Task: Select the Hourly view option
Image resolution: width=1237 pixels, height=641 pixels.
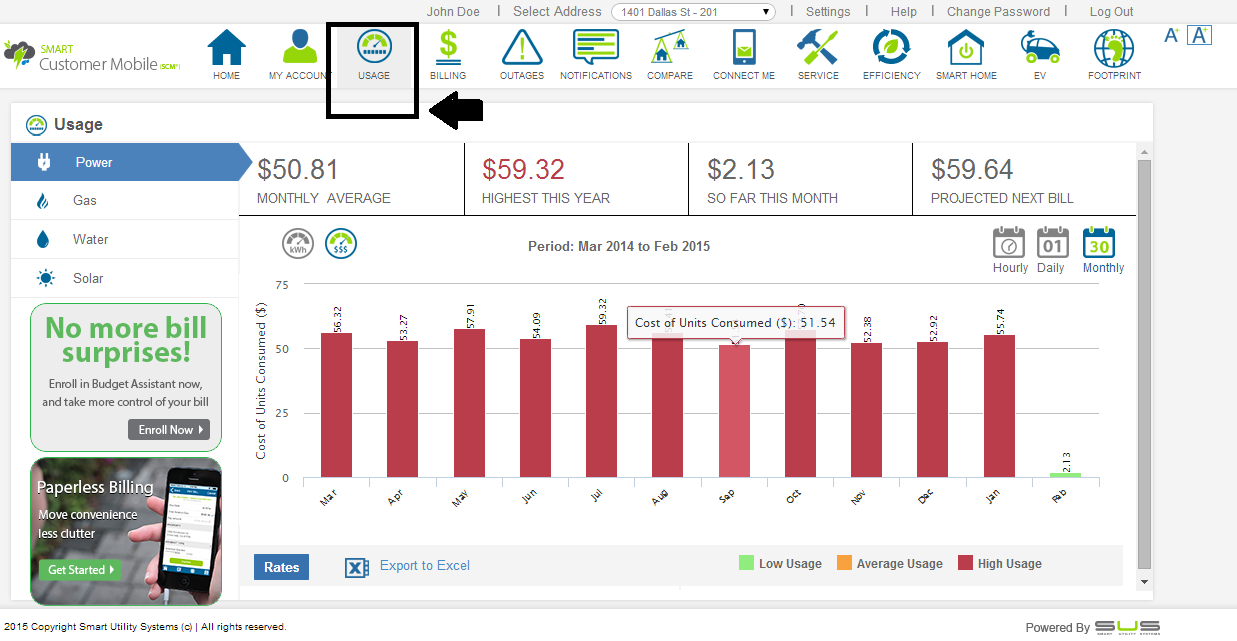Action: 1010,243
